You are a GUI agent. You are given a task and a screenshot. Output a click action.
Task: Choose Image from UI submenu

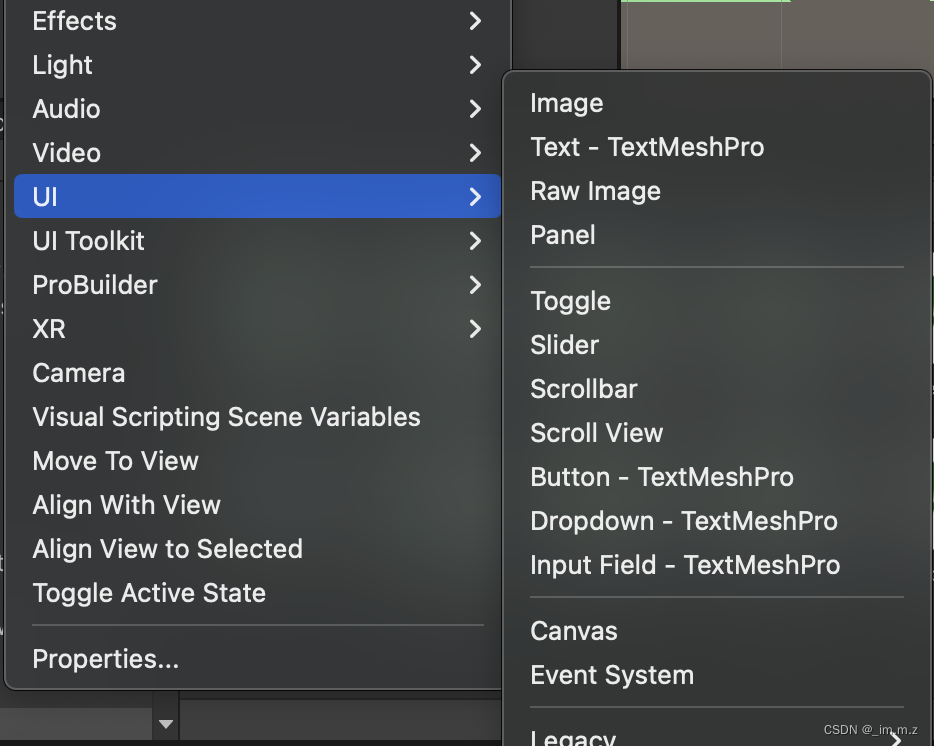(x=567, y=103)
